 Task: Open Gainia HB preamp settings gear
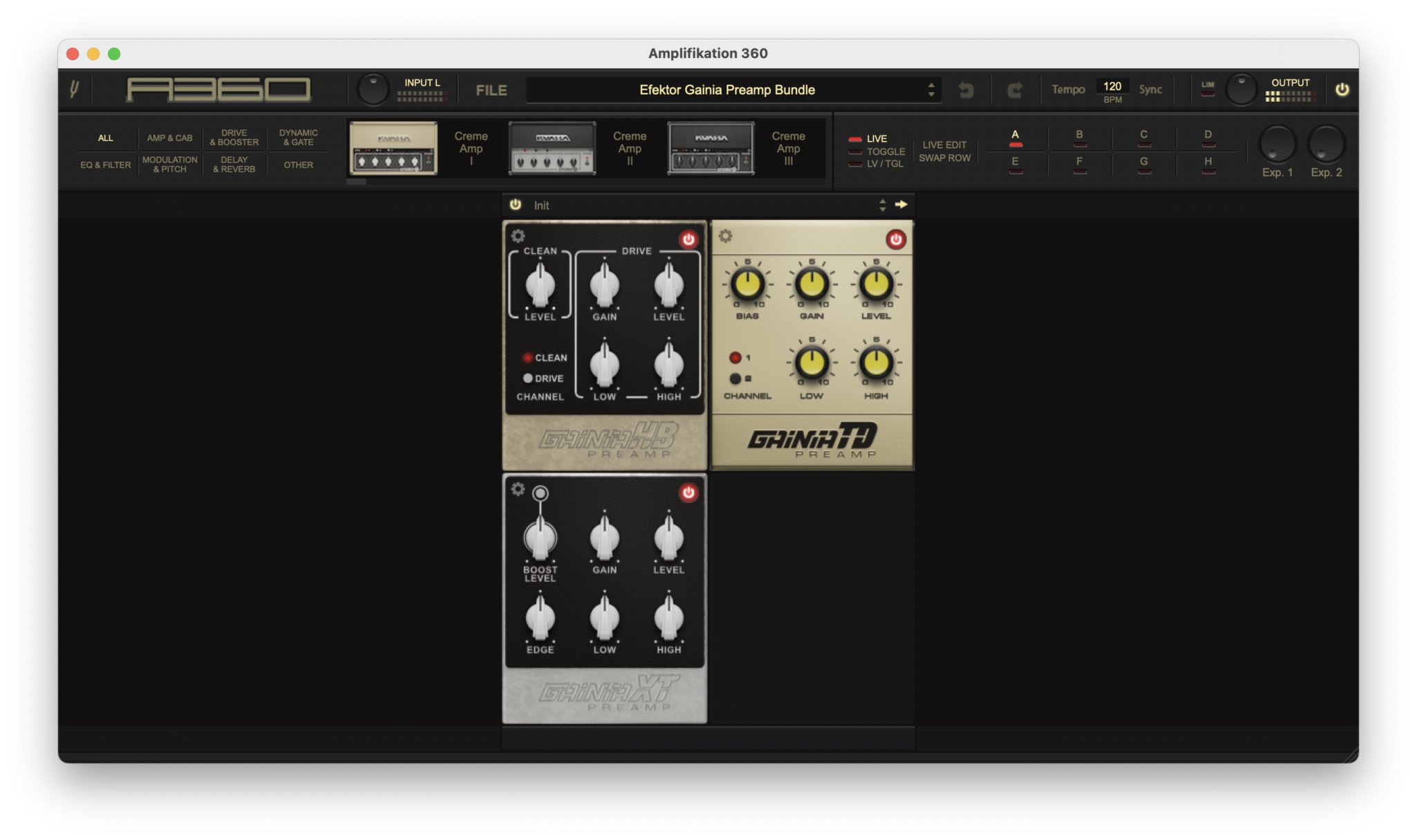(x=518, y=236)
